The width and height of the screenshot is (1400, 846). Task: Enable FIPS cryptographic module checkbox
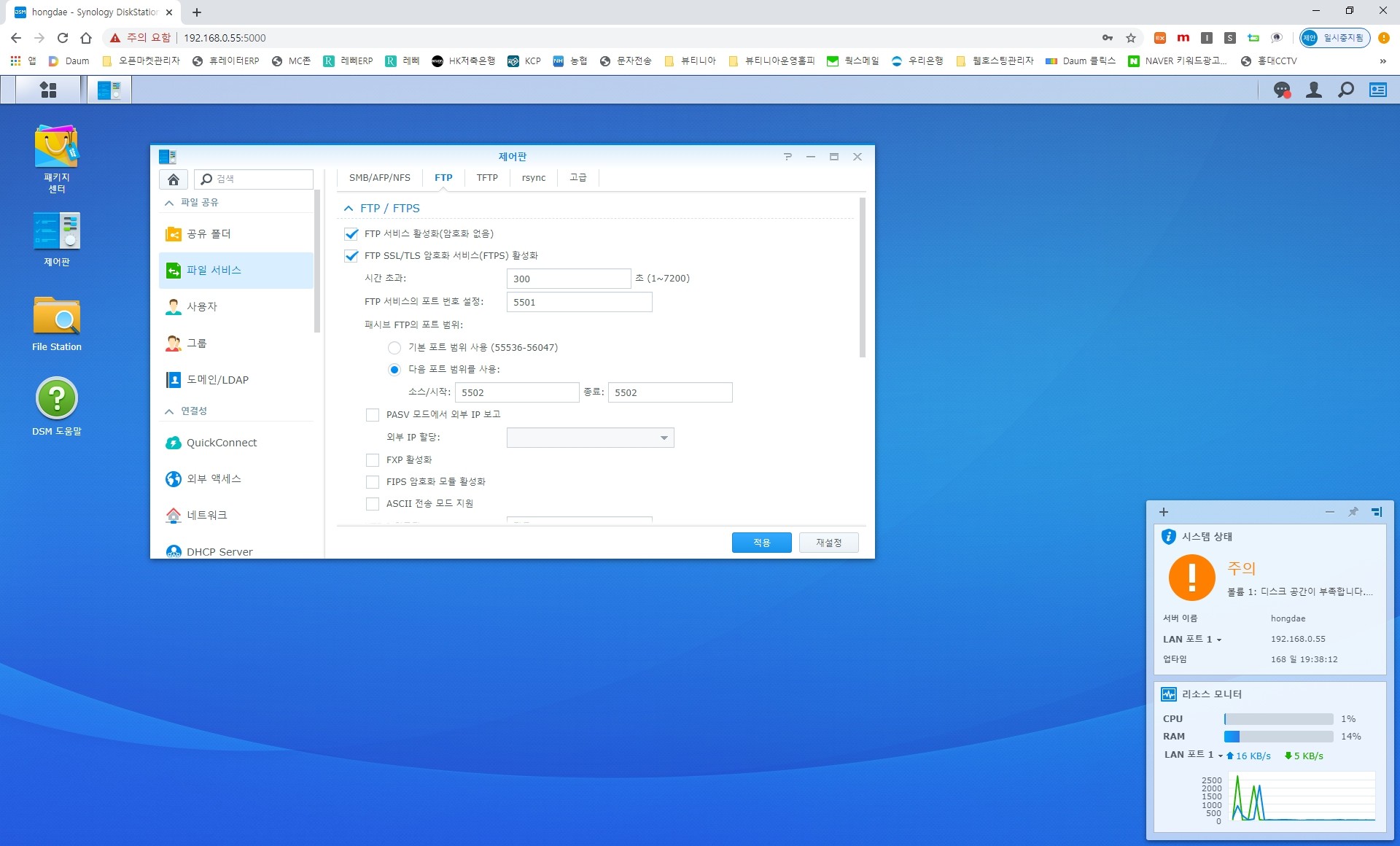[373, 482]
